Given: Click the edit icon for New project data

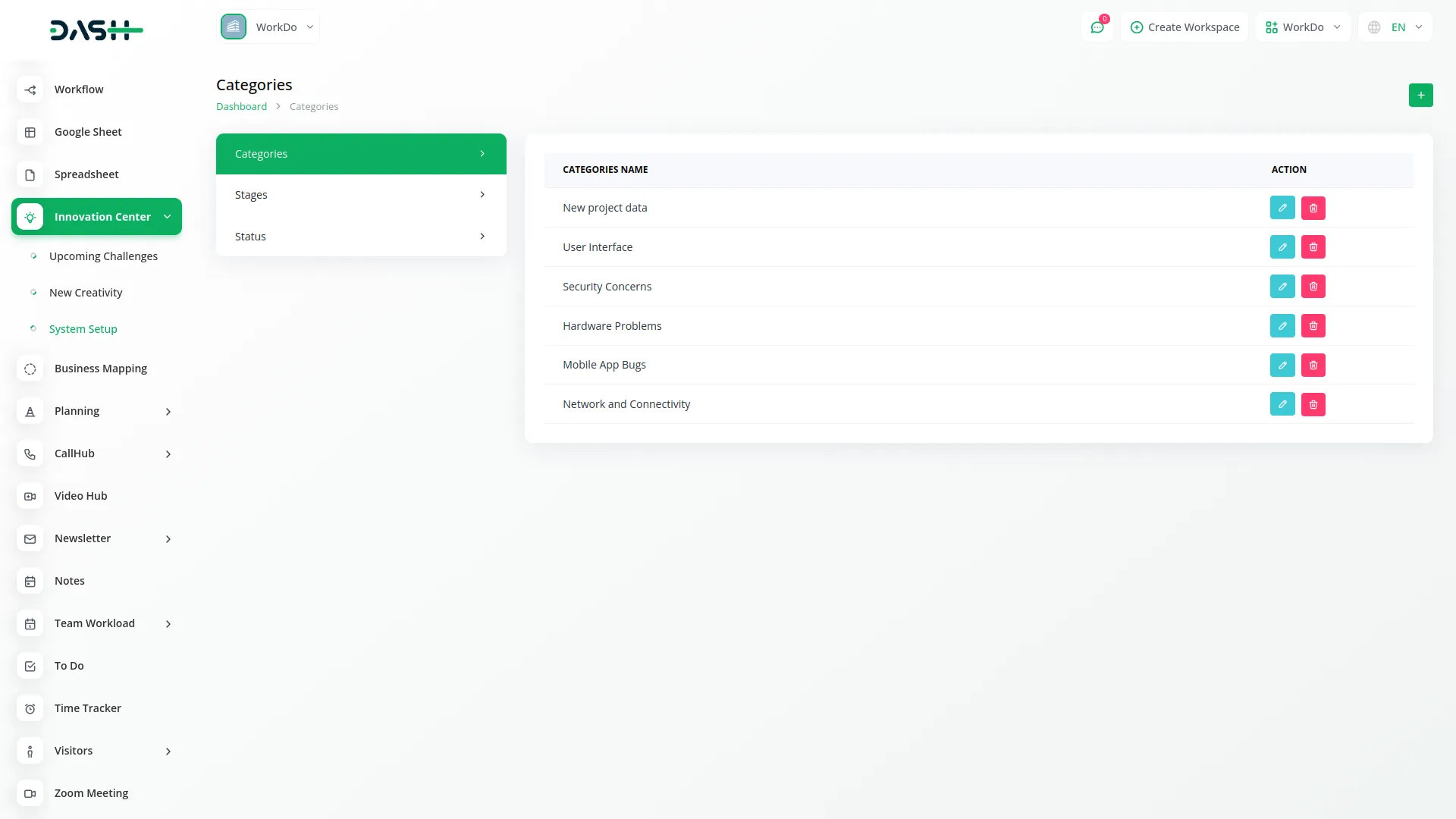Looking at the screenshot, I should 1282,208.
